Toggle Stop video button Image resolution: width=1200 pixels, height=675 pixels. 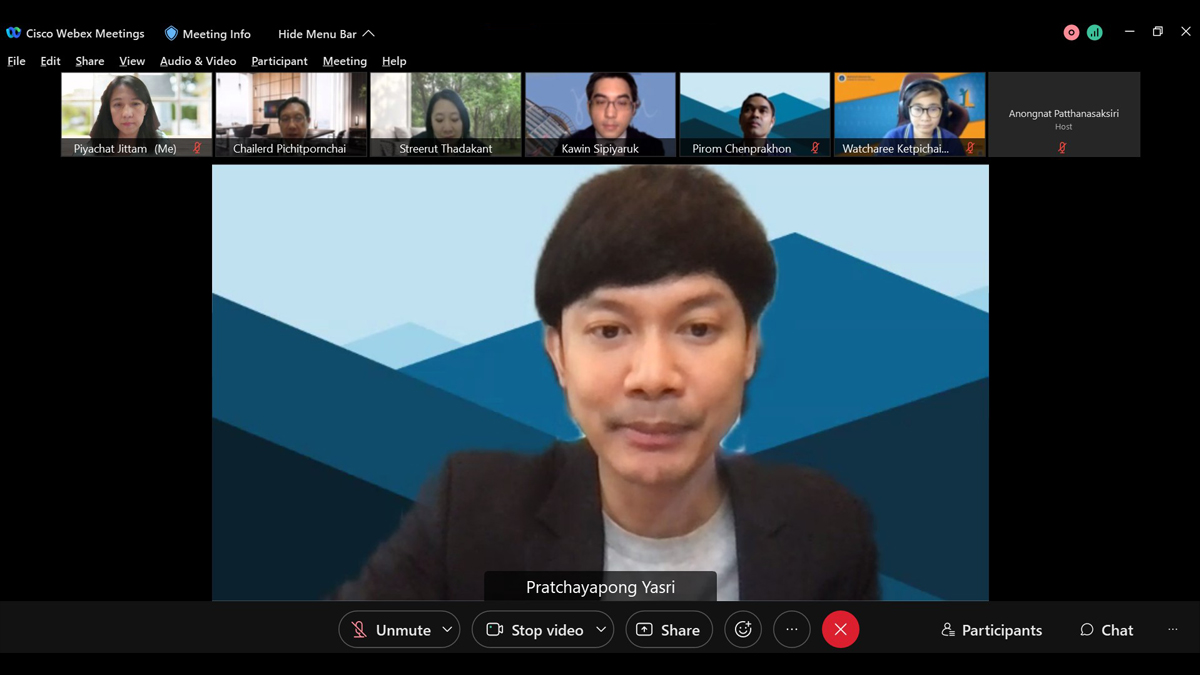pos(535,630)
